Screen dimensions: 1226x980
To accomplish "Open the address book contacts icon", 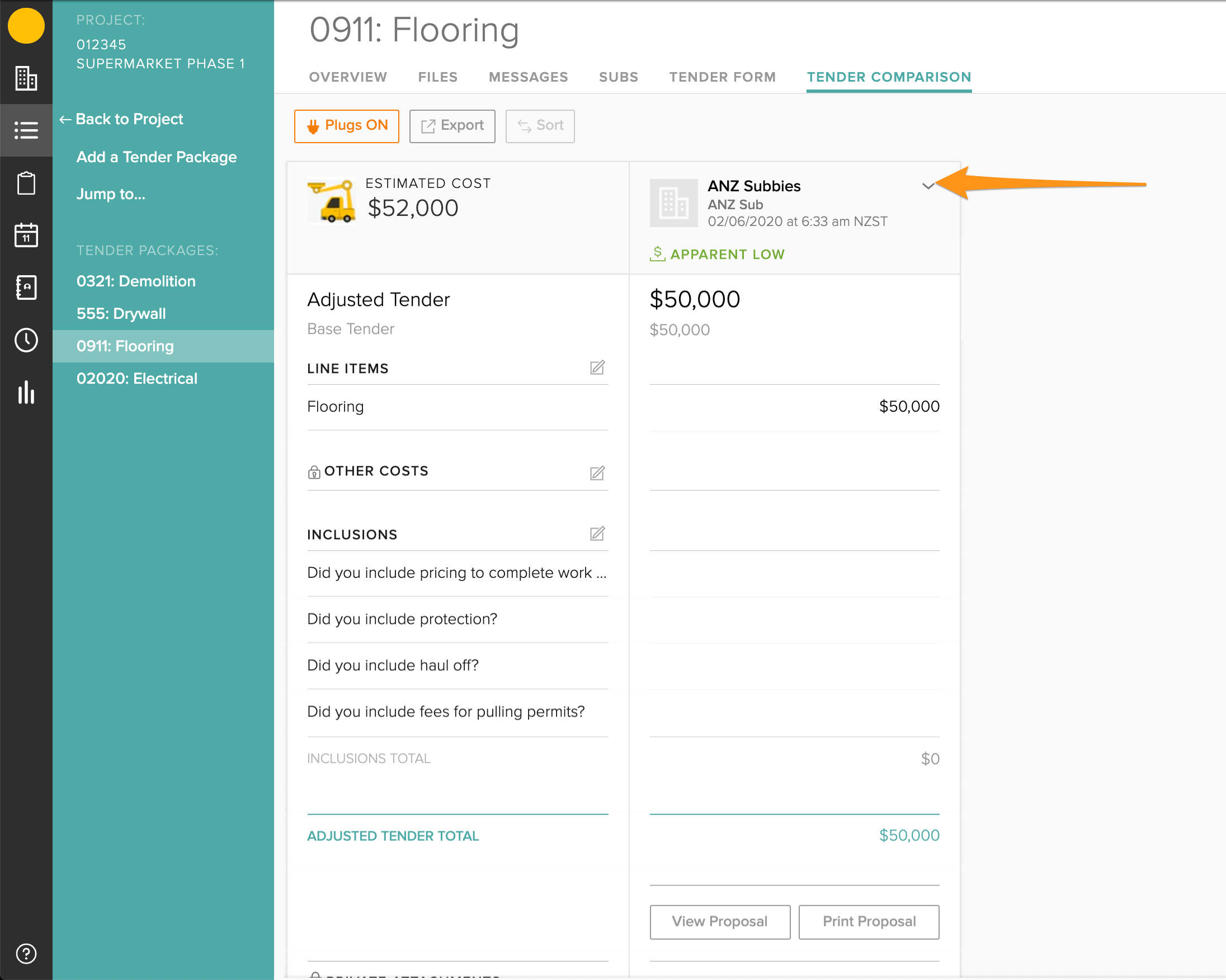I will pyautogui.click(x=26, y=287).
